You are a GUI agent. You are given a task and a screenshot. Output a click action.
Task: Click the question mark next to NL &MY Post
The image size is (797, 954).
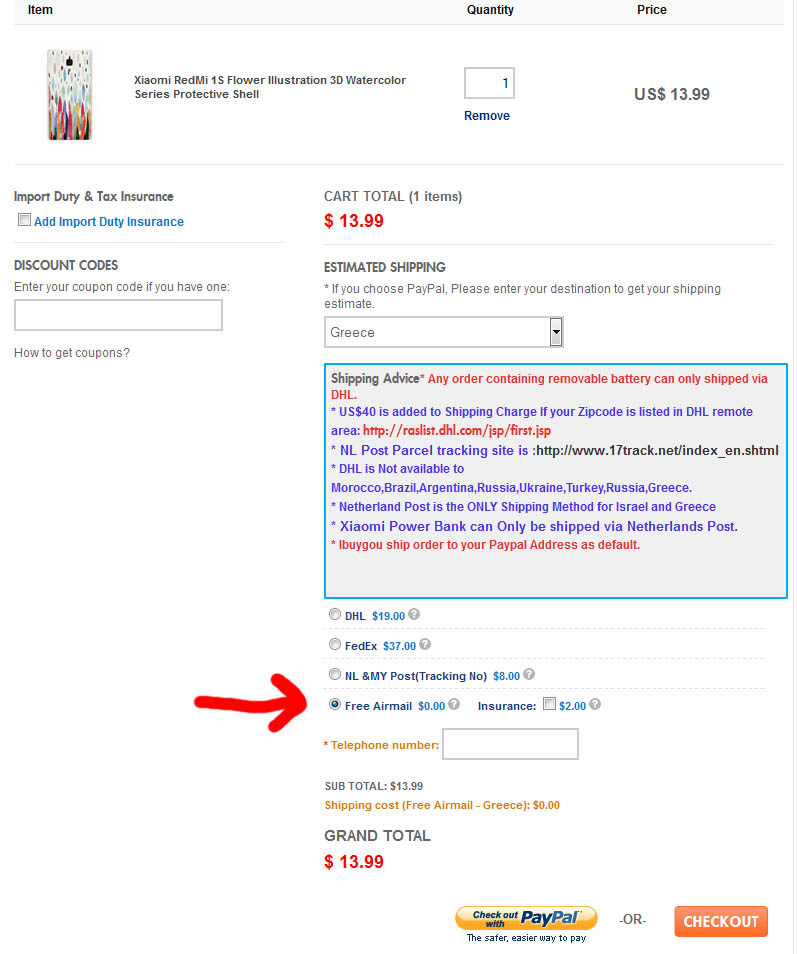(x=529, y=674)
